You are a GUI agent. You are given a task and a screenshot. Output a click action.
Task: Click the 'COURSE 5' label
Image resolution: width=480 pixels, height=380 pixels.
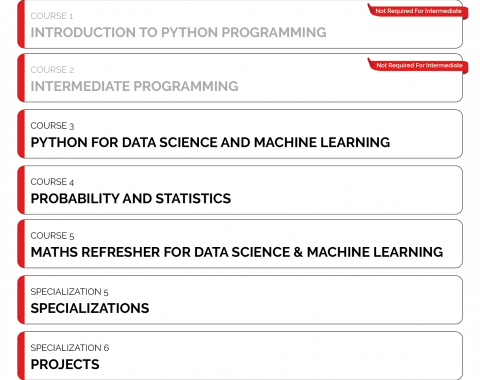click(52, 236)
